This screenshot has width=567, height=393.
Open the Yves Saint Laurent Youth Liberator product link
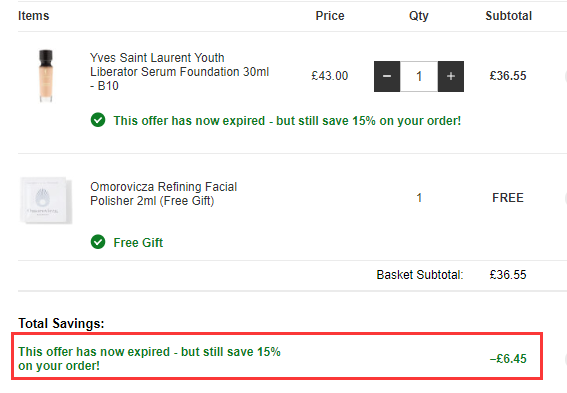coord(179,72)
